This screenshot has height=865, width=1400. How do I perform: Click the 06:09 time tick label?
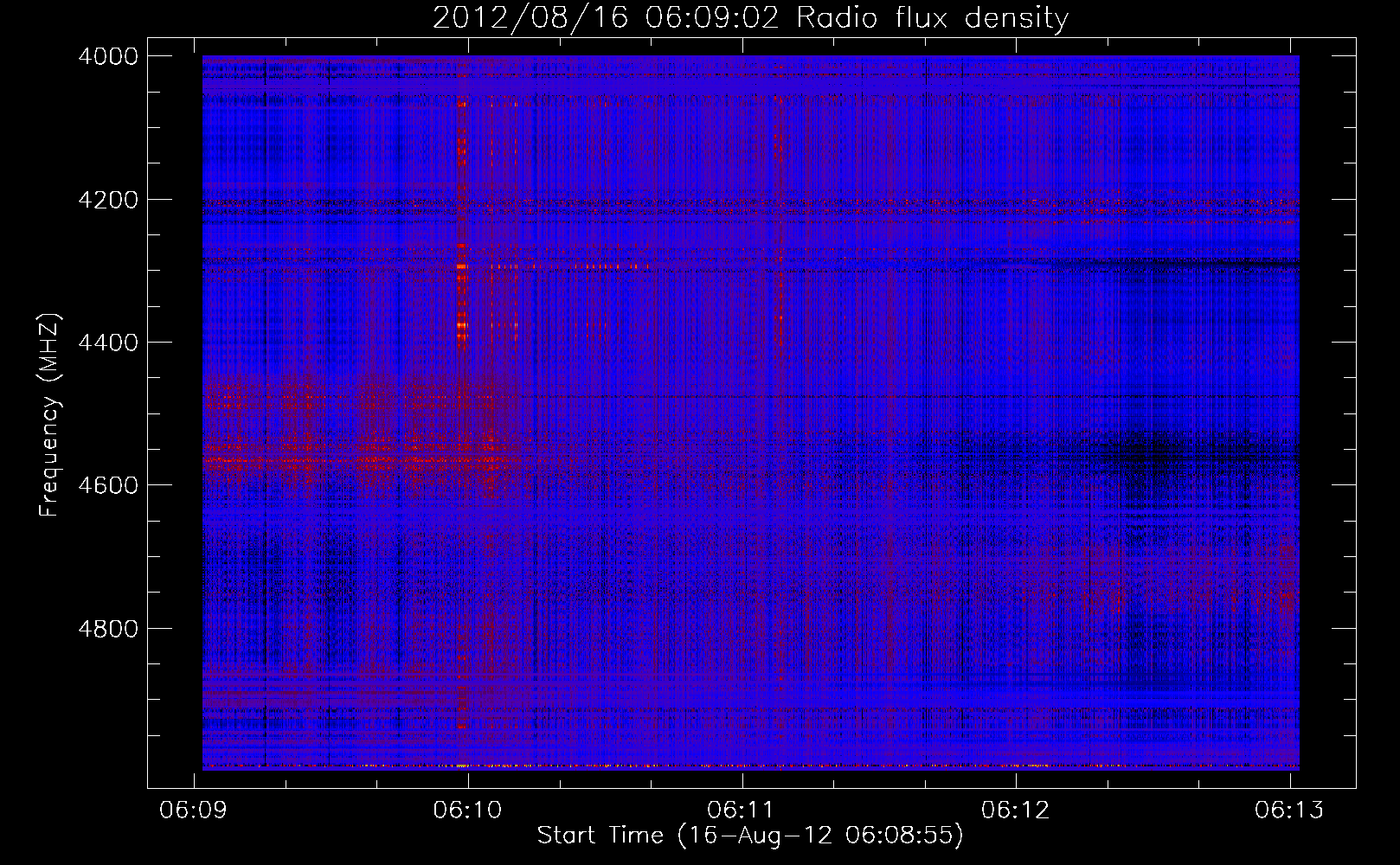pos(194,810)
